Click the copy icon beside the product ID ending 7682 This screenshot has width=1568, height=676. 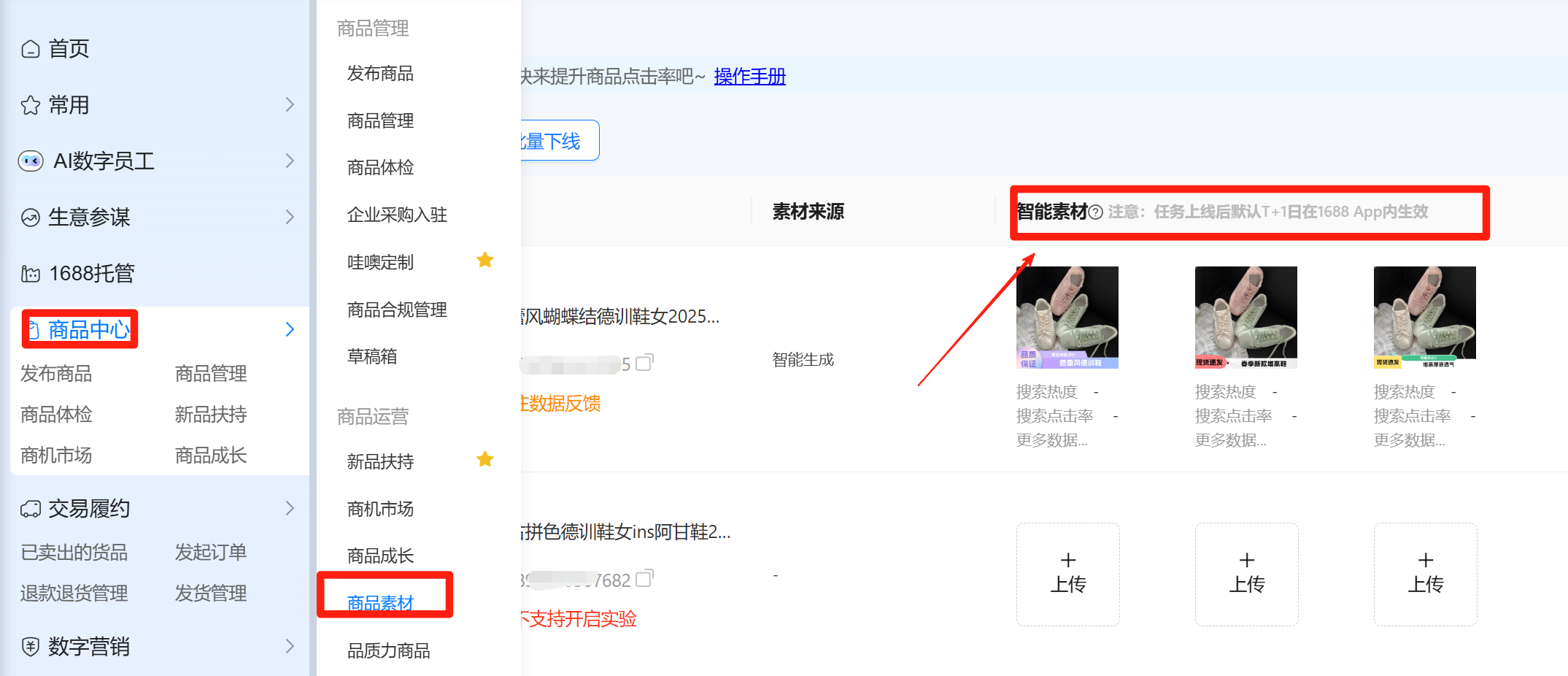[x=644, y=579]
